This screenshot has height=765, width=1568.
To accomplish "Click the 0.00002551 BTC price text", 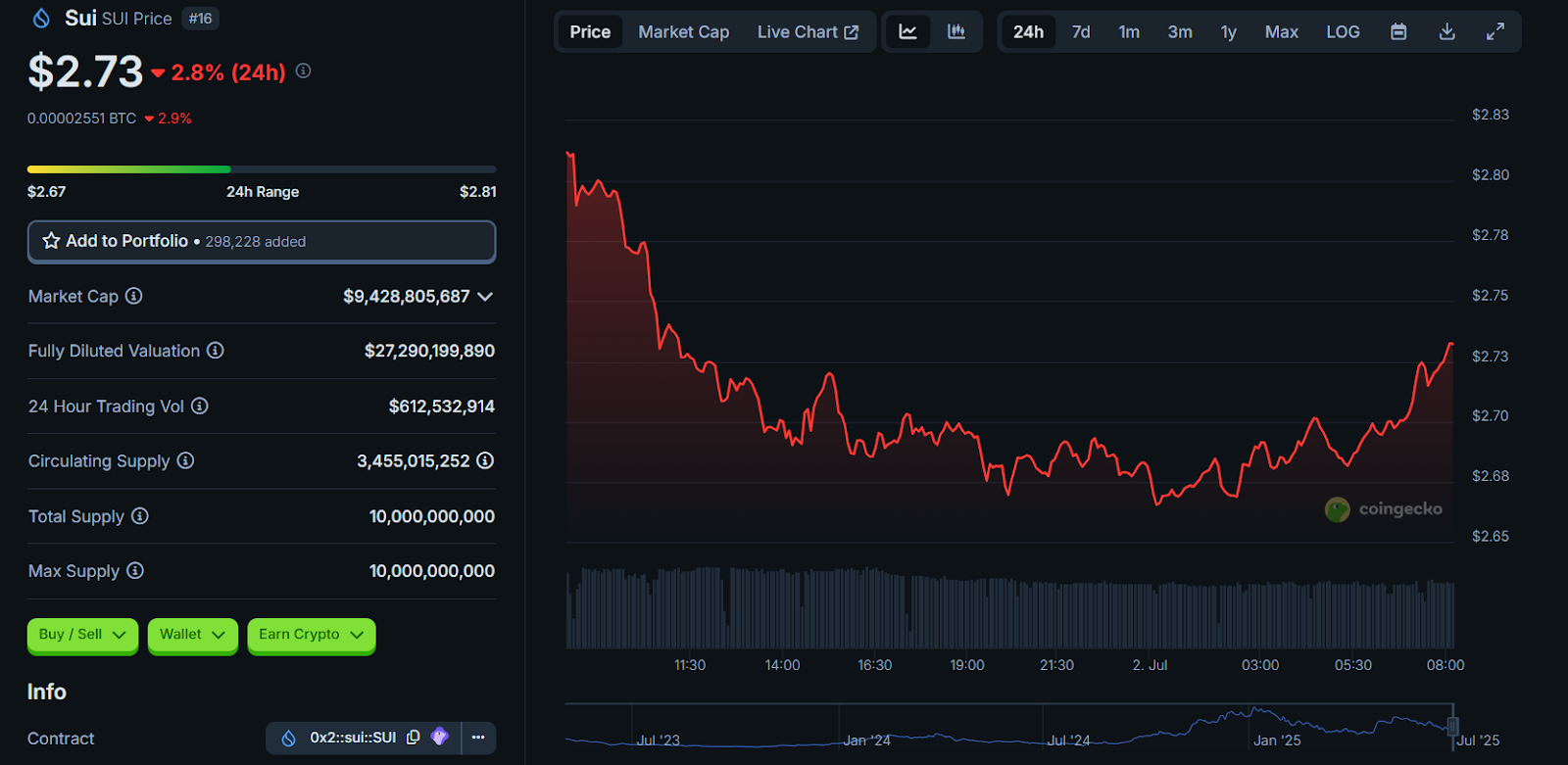I will tap(82, 119).
